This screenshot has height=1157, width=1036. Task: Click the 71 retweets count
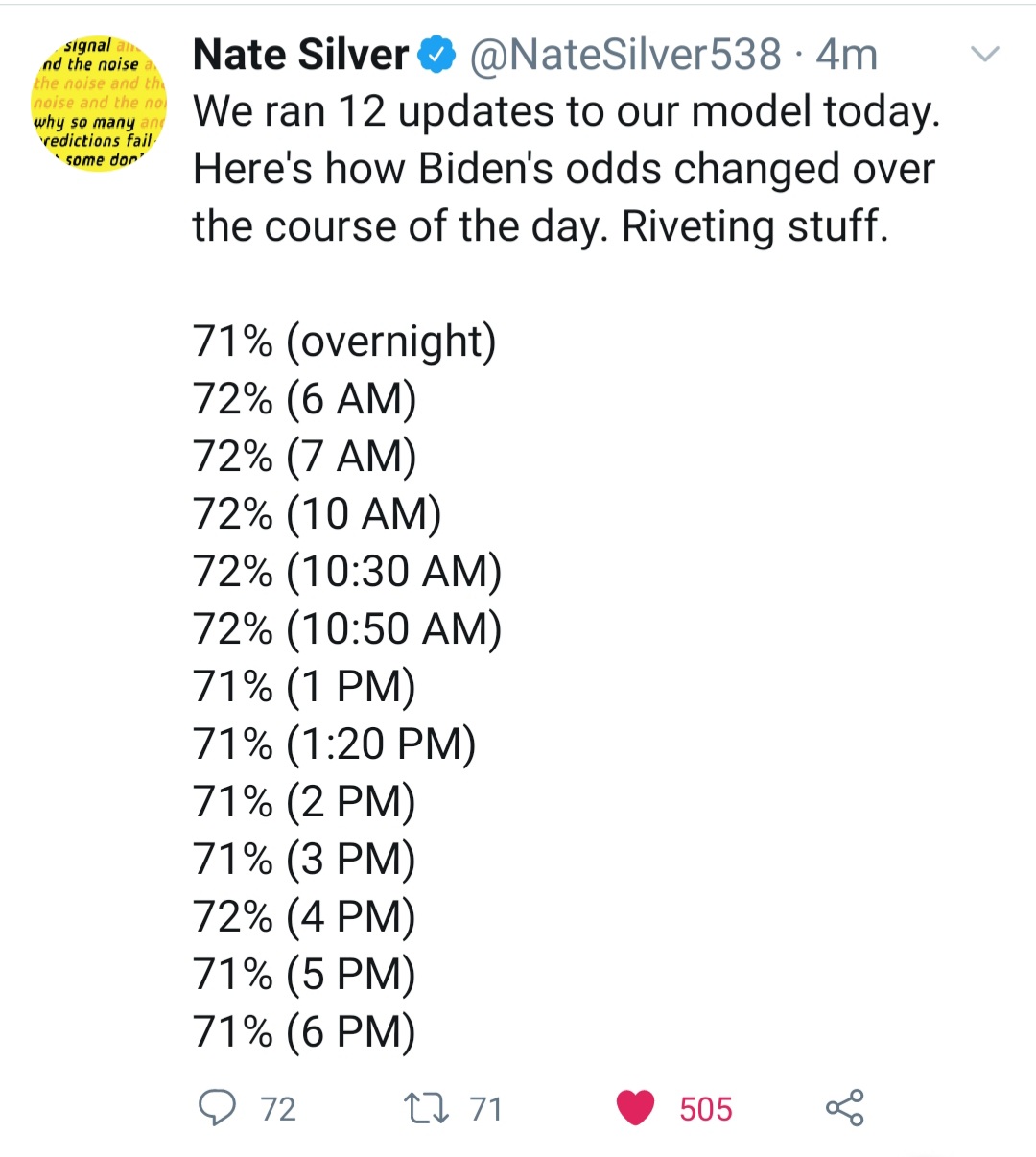[486, 1109]
